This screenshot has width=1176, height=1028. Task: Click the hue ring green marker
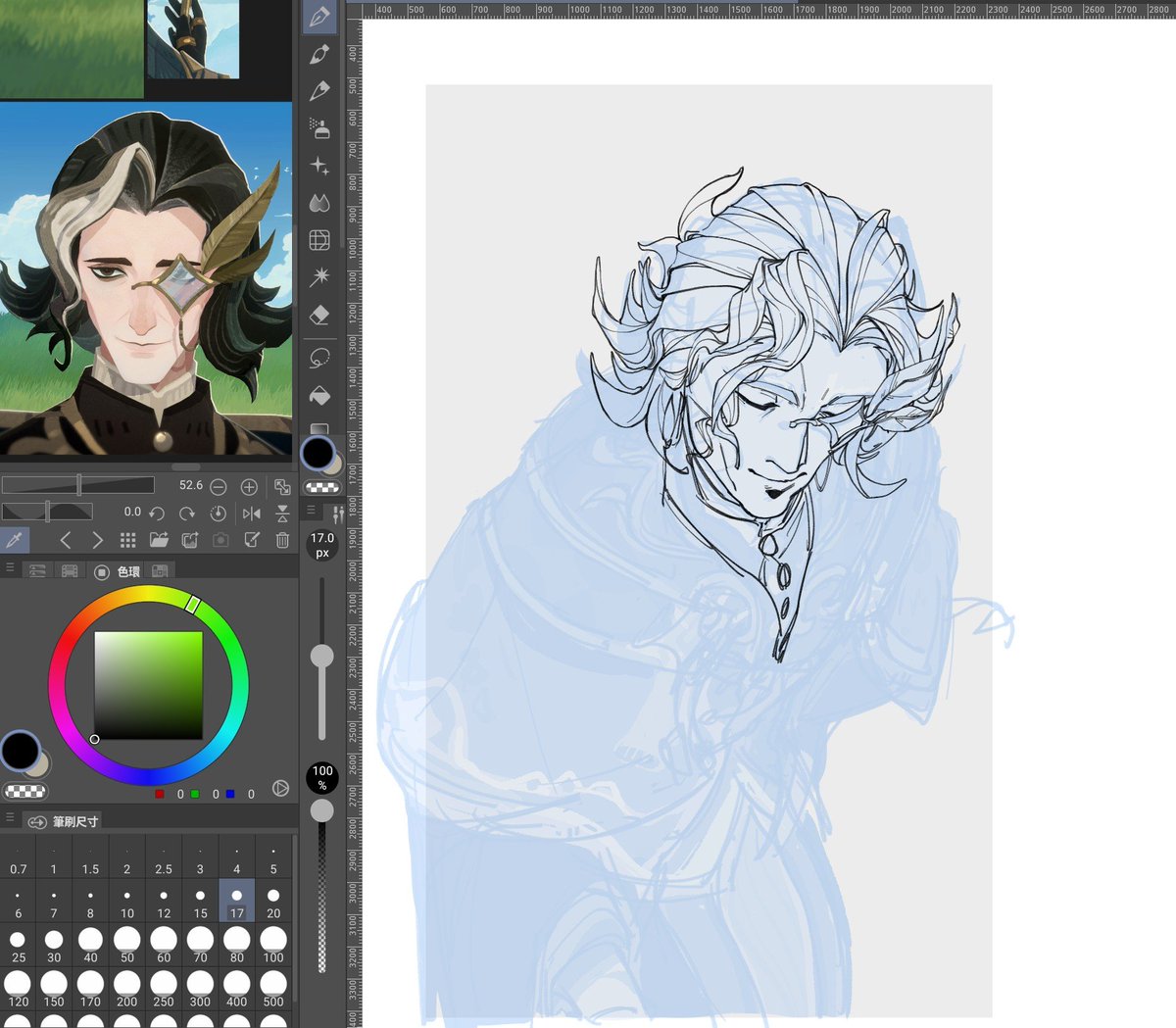coord(193,605)
